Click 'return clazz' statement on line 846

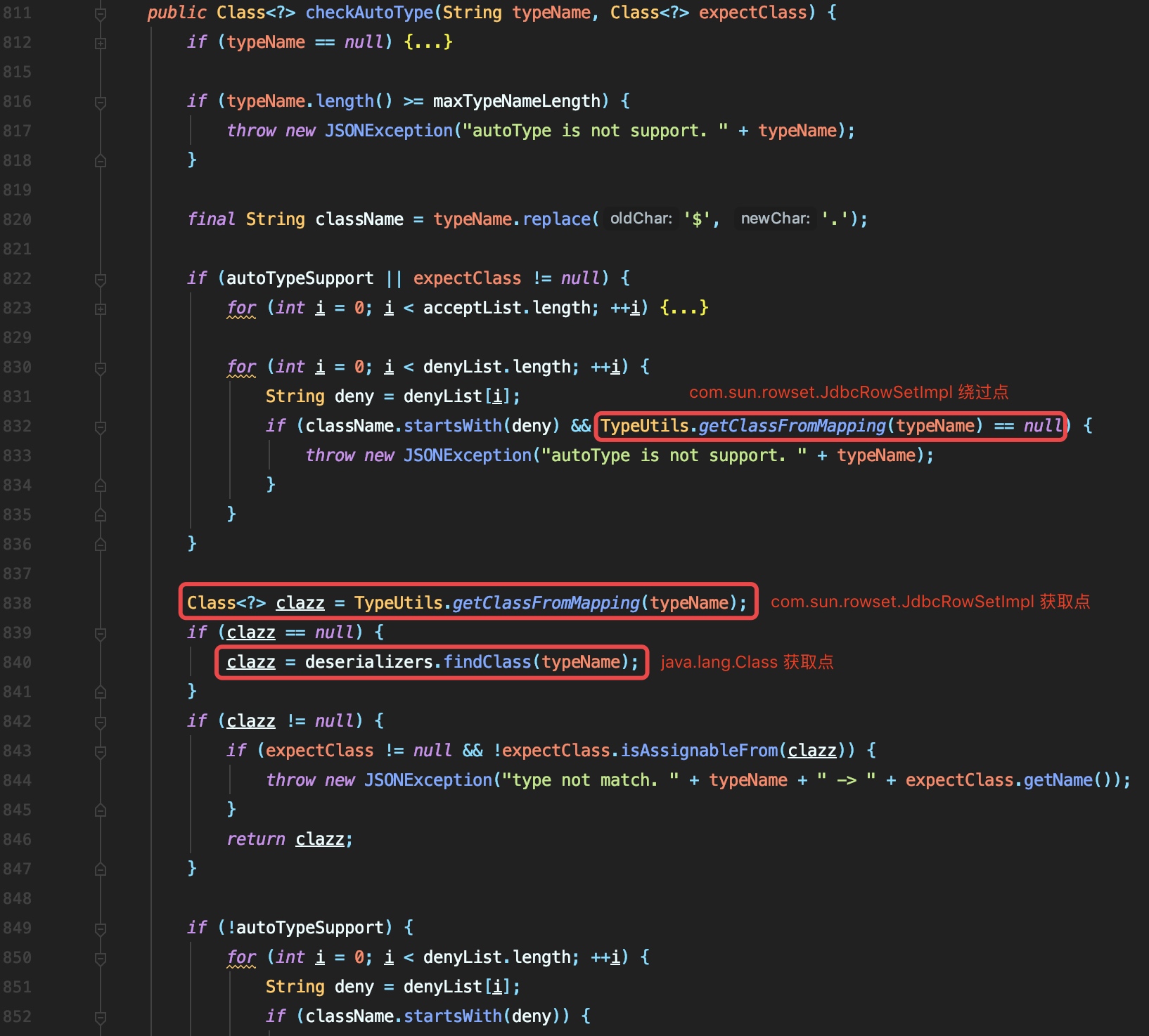pos(289,839)
